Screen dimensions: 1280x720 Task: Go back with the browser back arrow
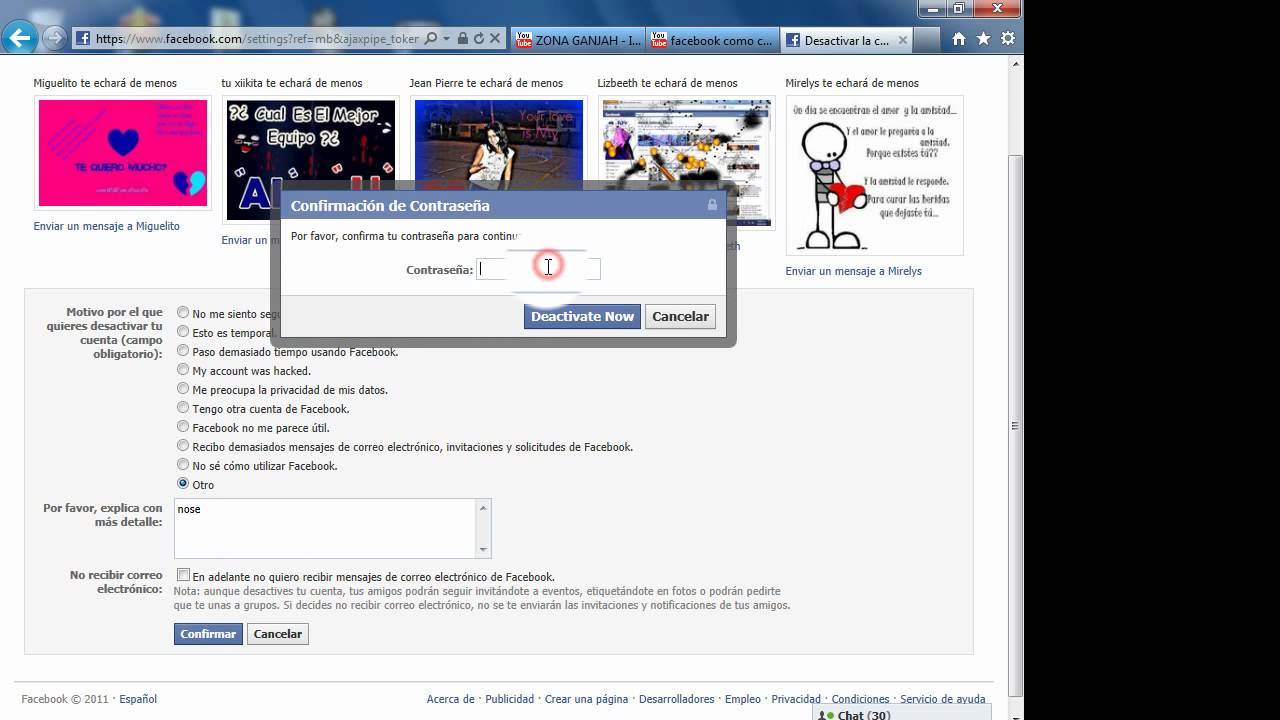tap(20, 39)
